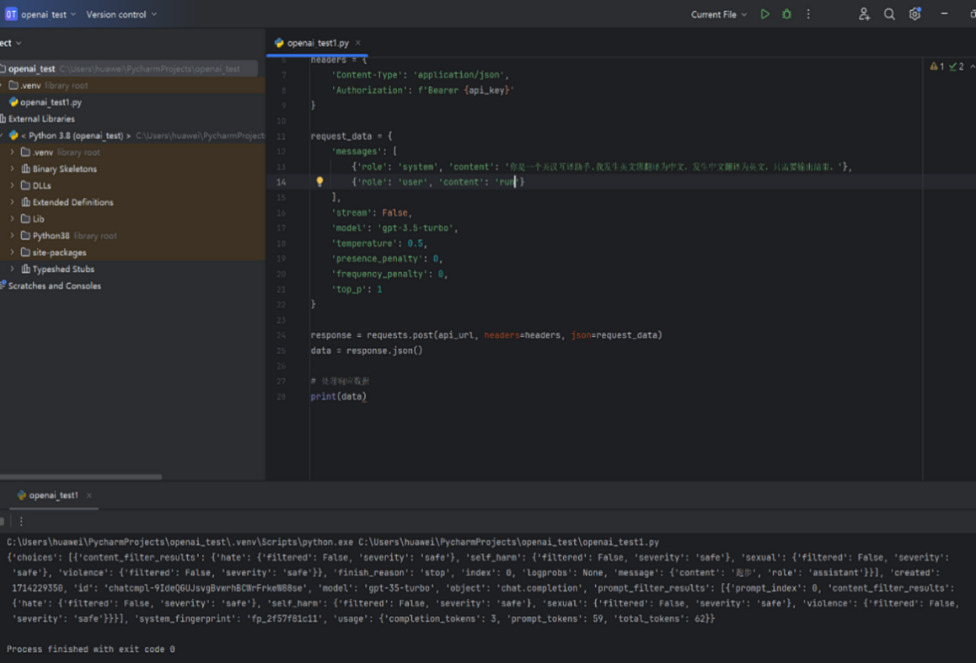Screen dimensions: 976x663
Task: Open the Code With Me user icon
Action: 864,14
